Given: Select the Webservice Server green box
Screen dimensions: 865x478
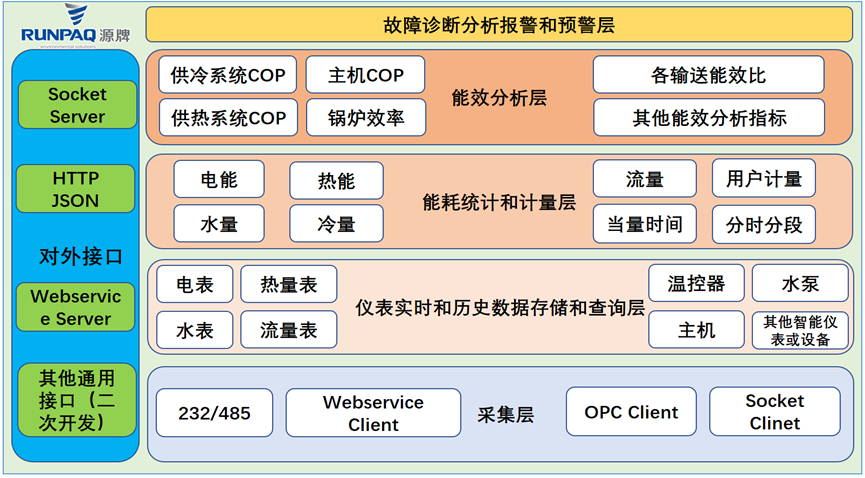Looking at the screenshot, I should (76, 307).
